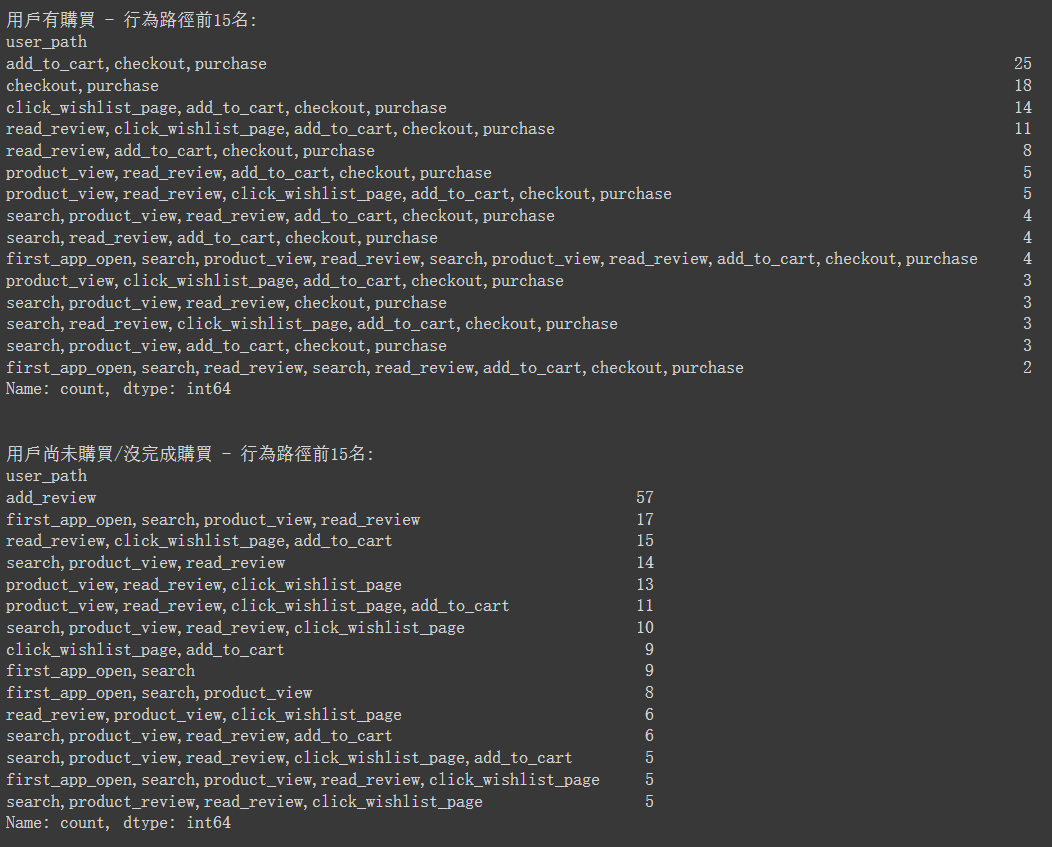Click count 14 in purchased paths table
Image resolution: width=1052 pixels, height=847 pixels.
(1022, 107)
